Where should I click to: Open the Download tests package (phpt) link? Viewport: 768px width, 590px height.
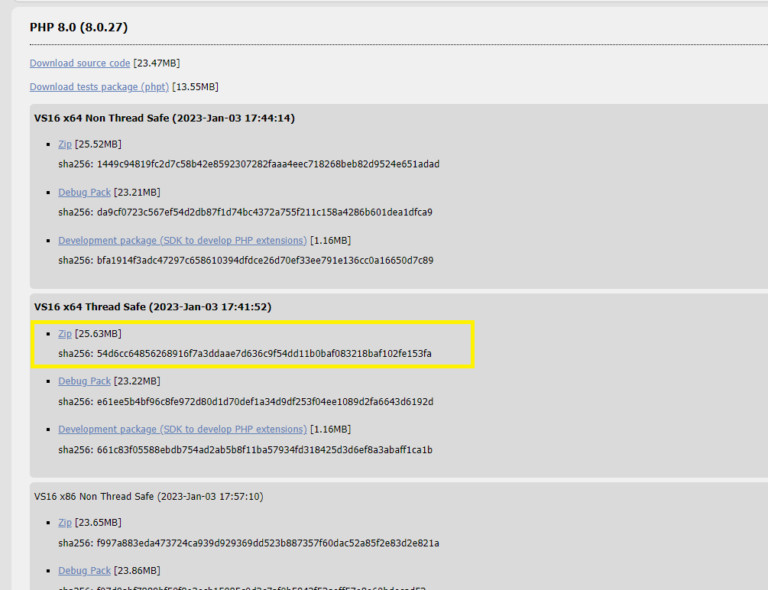(99, 87)
